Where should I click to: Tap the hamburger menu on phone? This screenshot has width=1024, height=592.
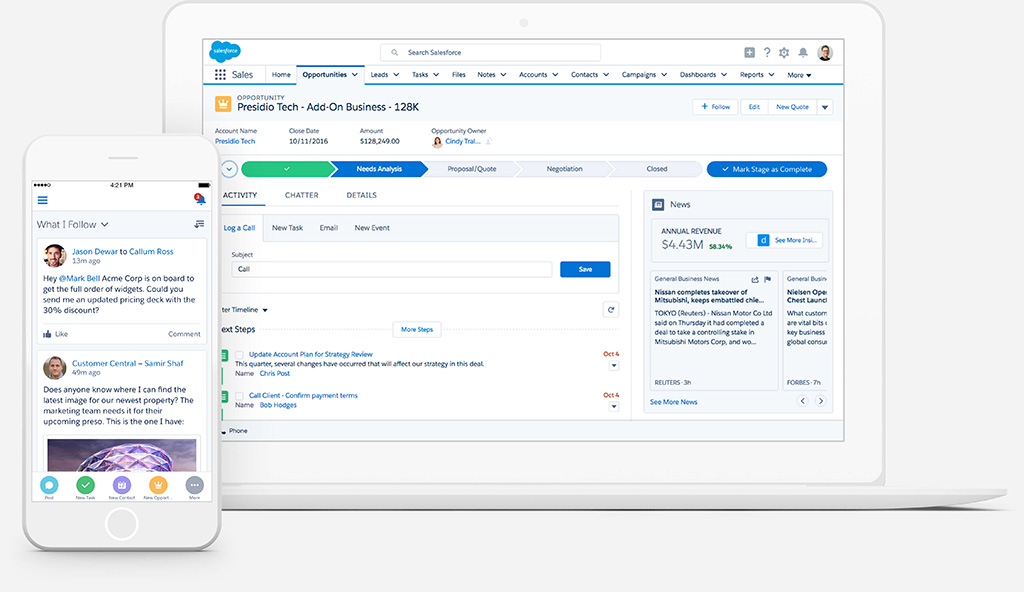42,200
